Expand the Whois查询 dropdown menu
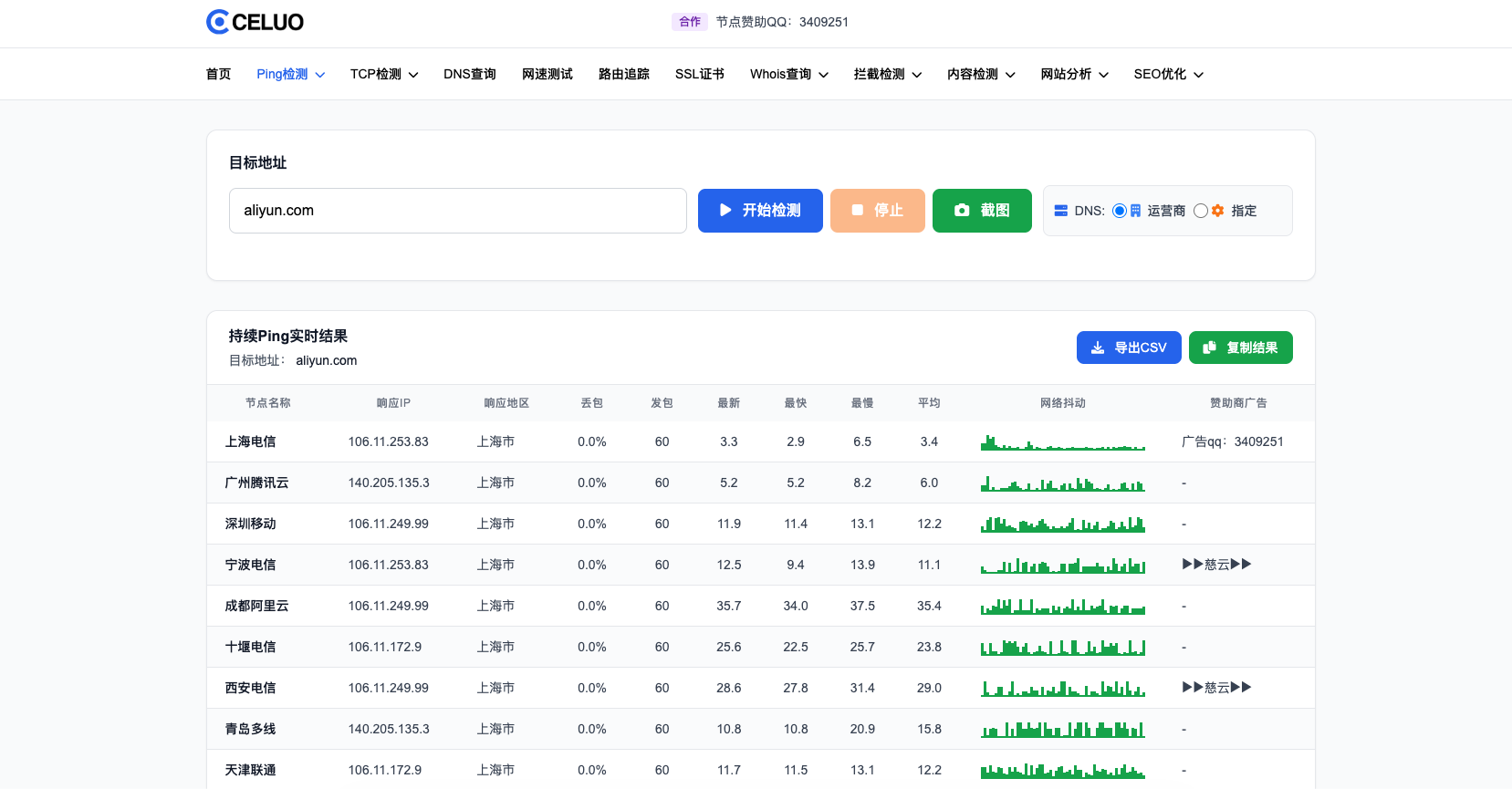 pos(789,74)
